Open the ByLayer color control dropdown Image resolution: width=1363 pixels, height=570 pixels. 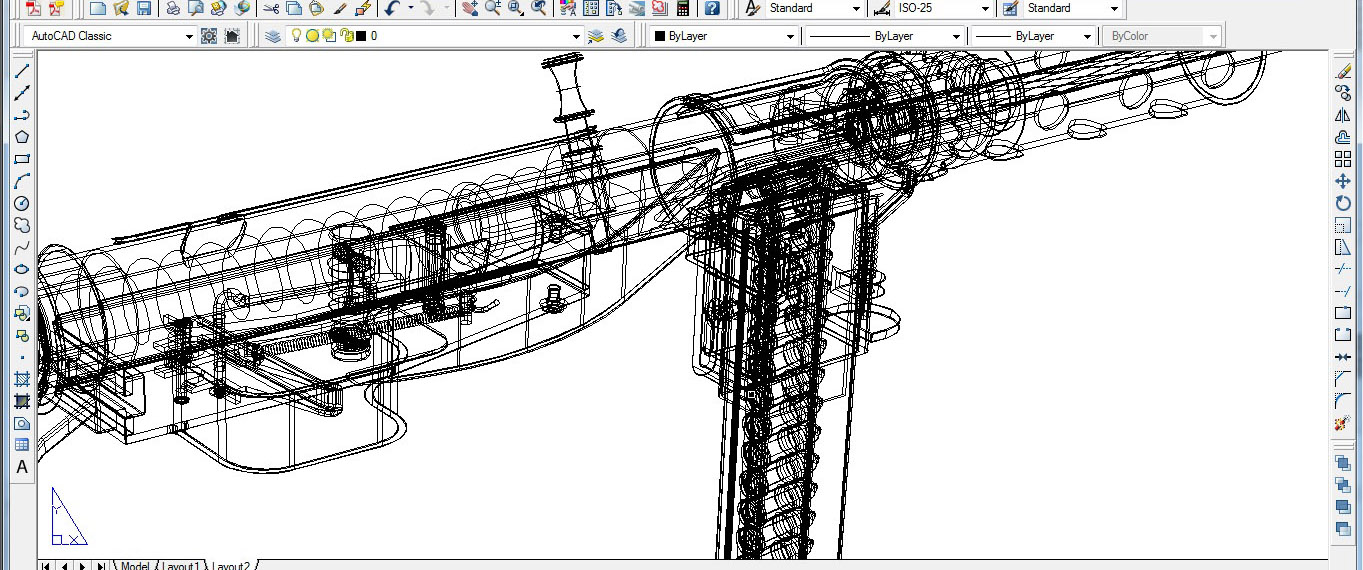click(x=791, y=36)
